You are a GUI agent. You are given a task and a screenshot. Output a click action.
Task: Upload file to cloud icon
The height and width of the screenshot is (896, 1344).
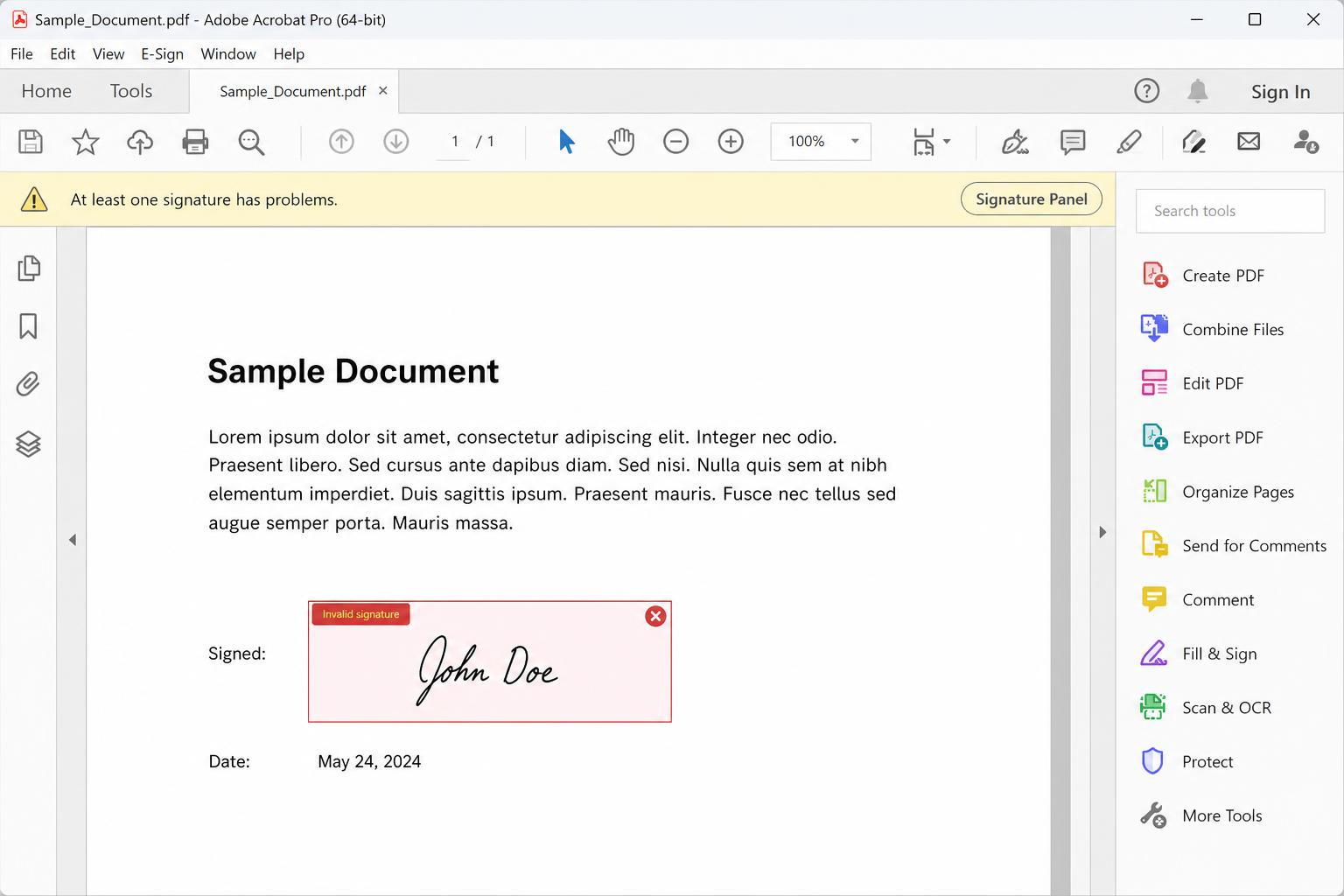click(x=140, y=142)
